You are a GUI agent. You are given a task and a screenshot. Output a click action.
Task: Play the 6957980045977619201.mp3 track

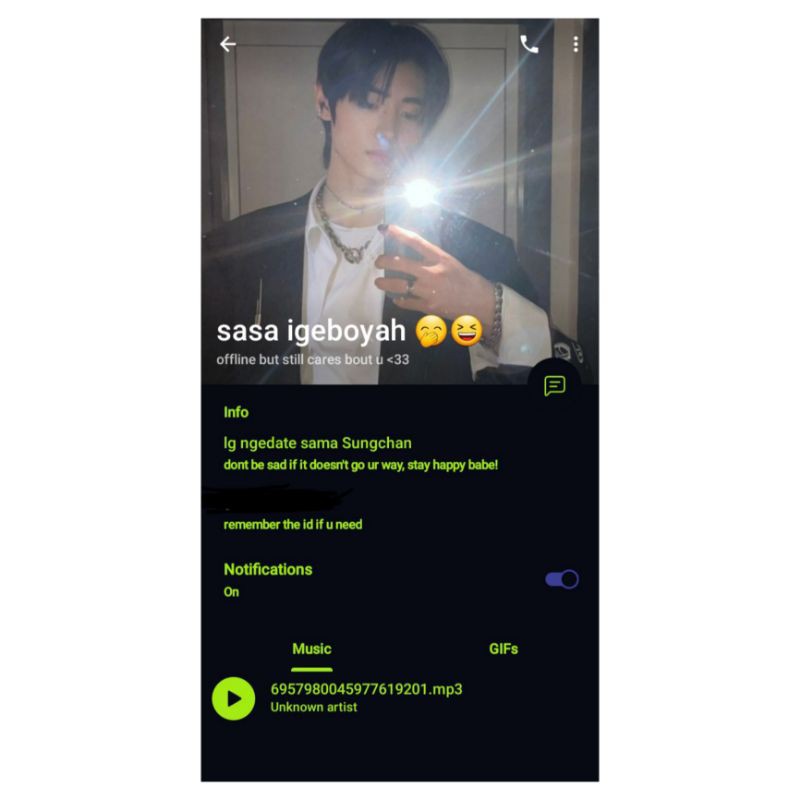[x=233, y=698]
